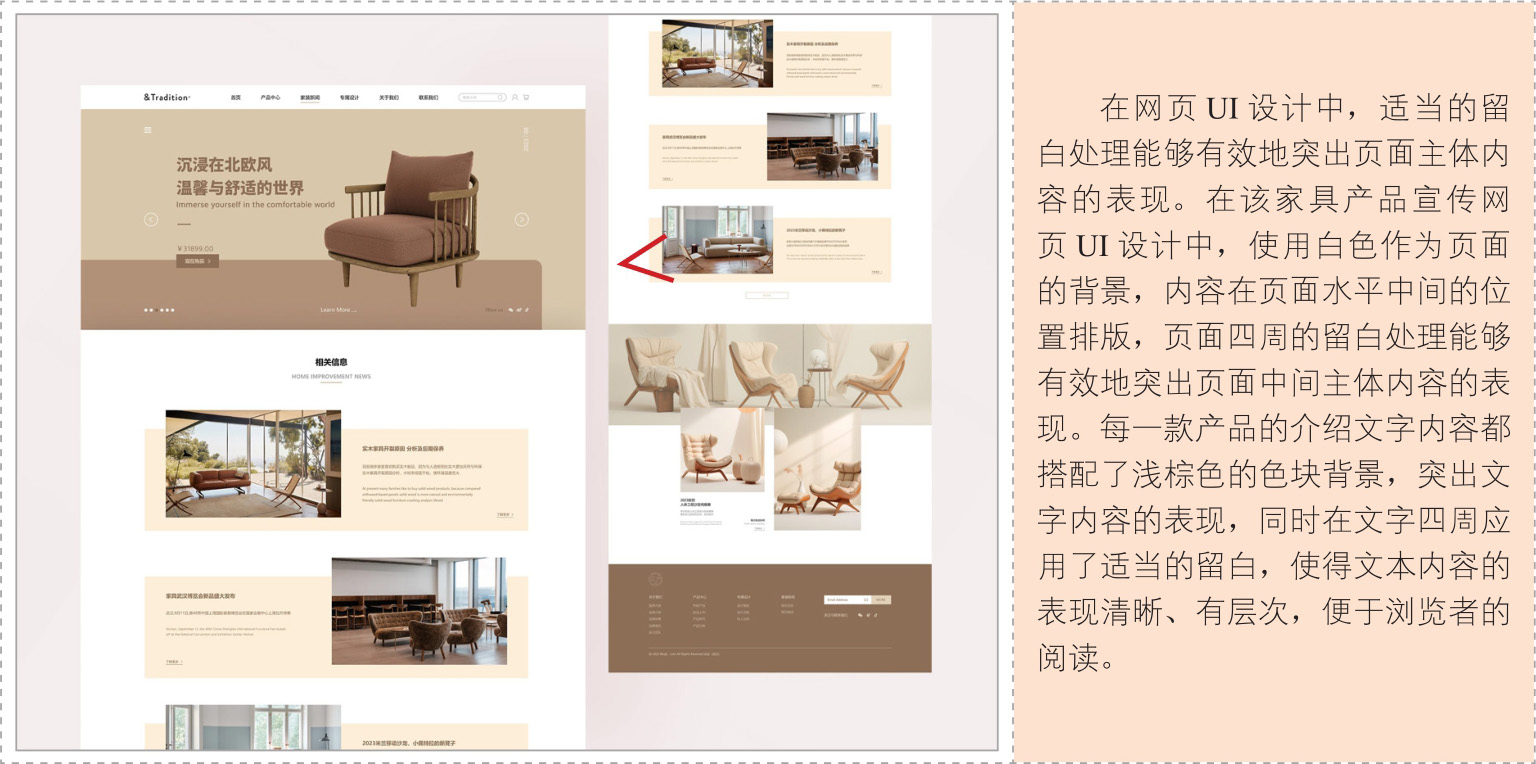This screenshot has width=1536, height=764.
Task: Click the 产品中心 column heading in the footer
Action: pos(699,597)
